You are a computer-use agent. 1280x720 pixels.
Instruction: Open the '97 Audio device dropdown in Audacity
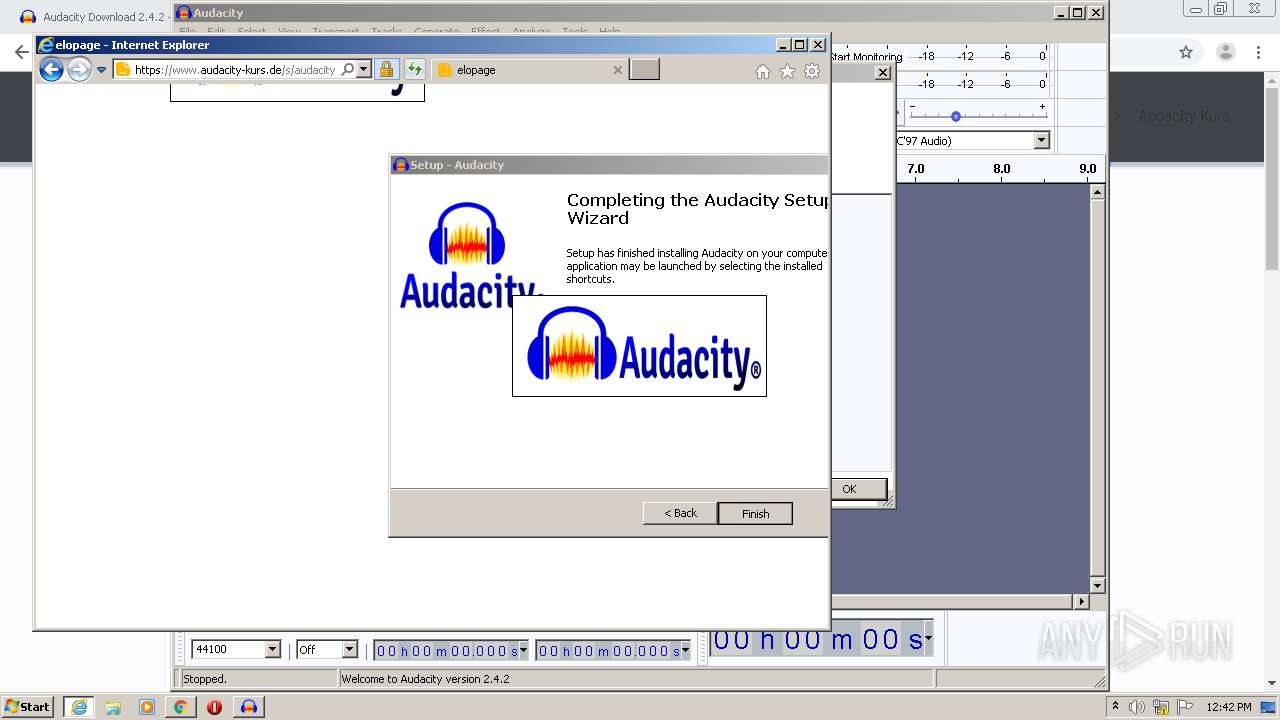[1041, 141]
